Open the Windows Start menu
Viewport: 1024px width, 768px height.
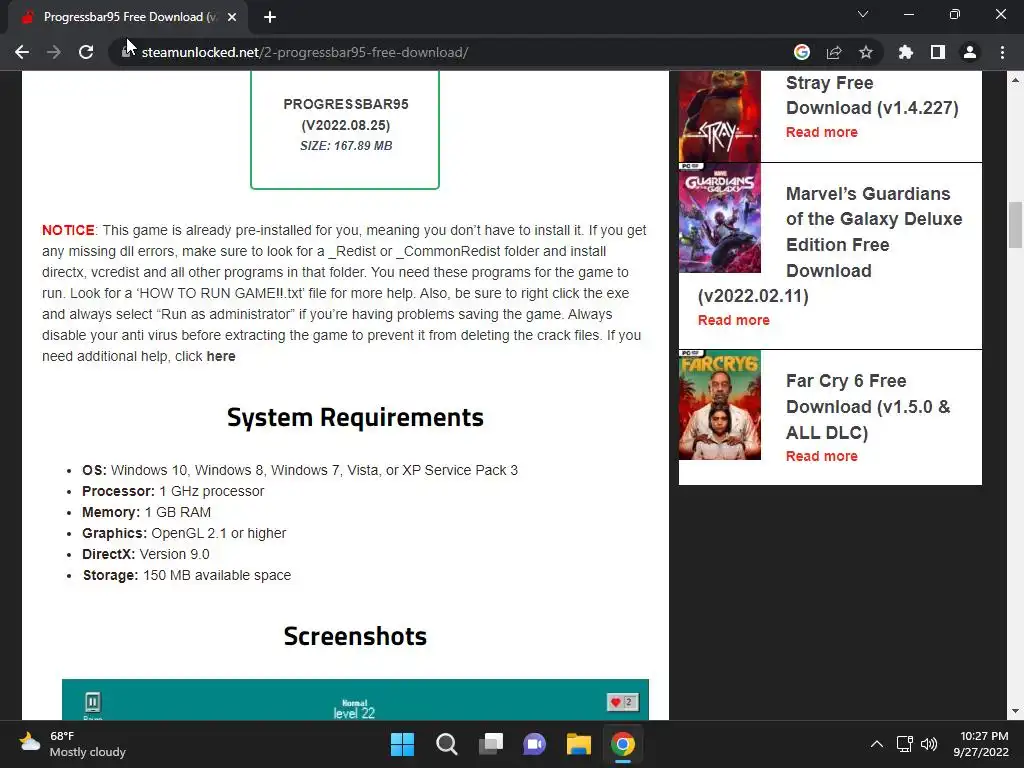tap(402, 744)
